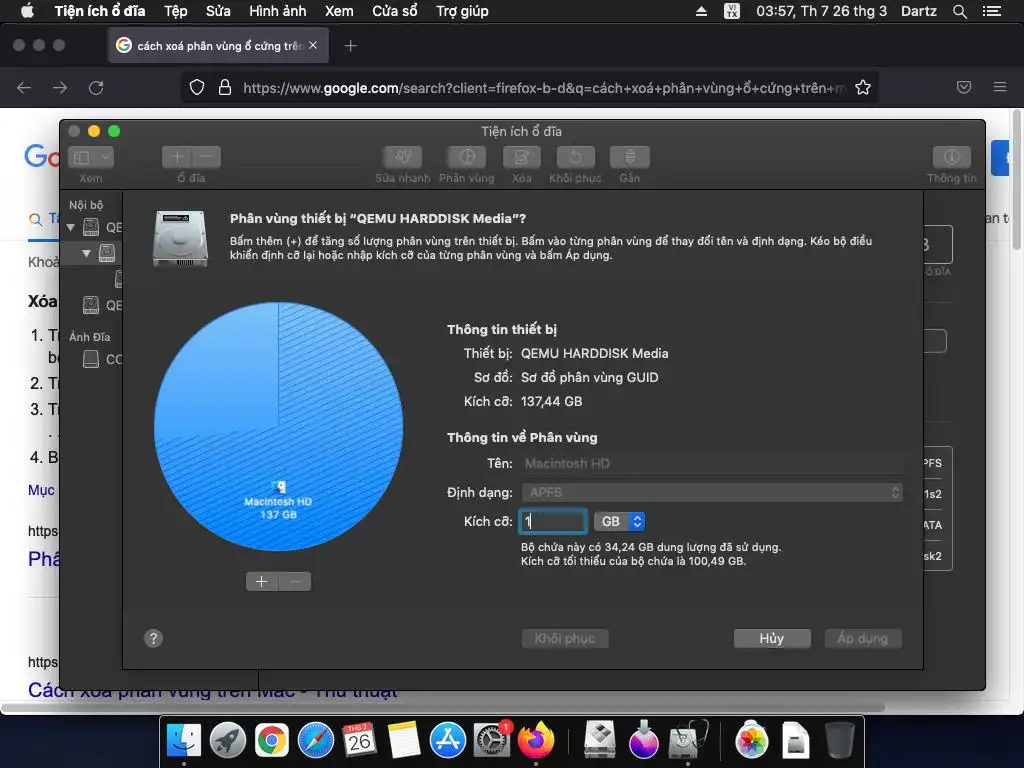Collapse the nested container disclosure triangle
The image size is (1024, 768).
click(x=86, y=253)
